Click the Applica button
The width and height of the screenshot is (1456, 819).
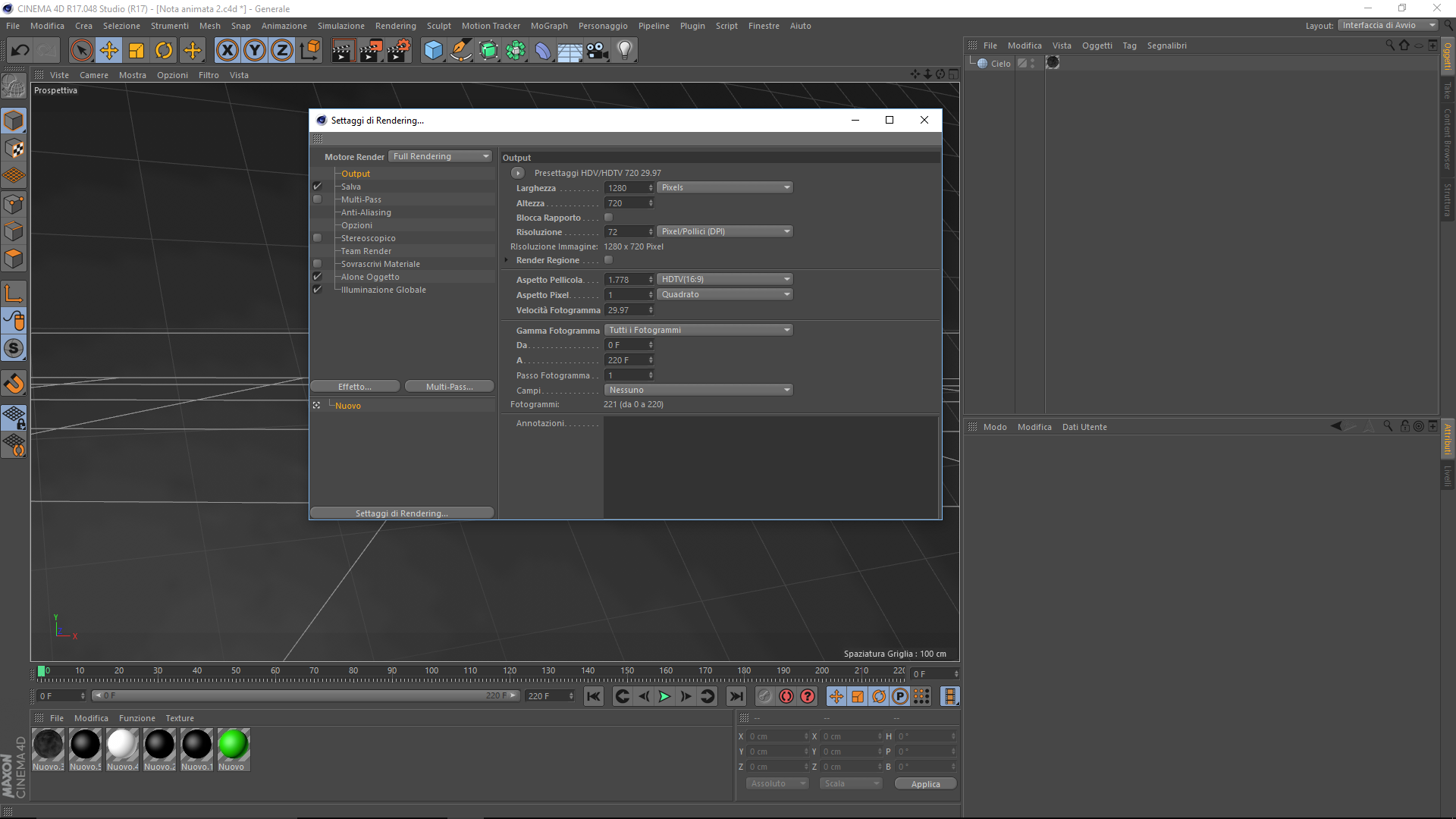(x=924, y=784)
